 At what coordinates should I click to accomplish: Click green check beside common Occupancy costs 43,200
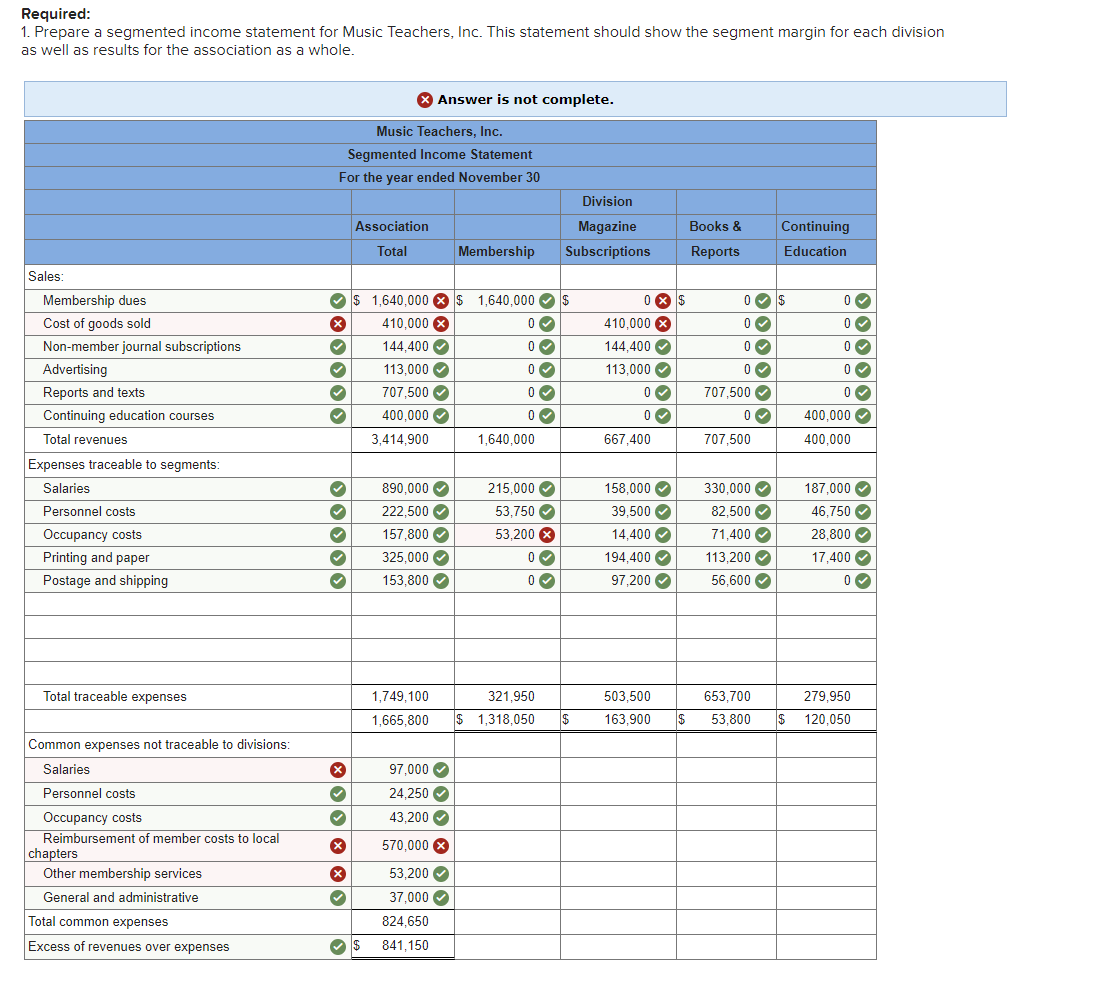[x=441, y=817]
